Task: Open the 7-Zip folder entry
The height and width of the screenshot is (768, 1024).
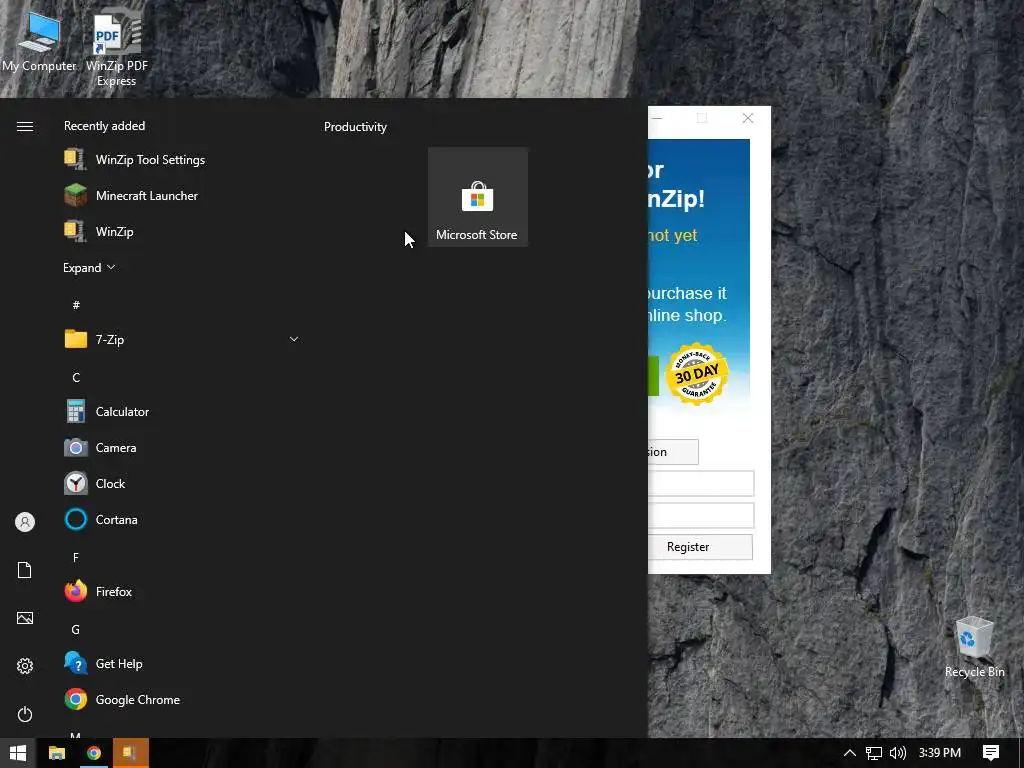Action: click(x=182, y=339)
